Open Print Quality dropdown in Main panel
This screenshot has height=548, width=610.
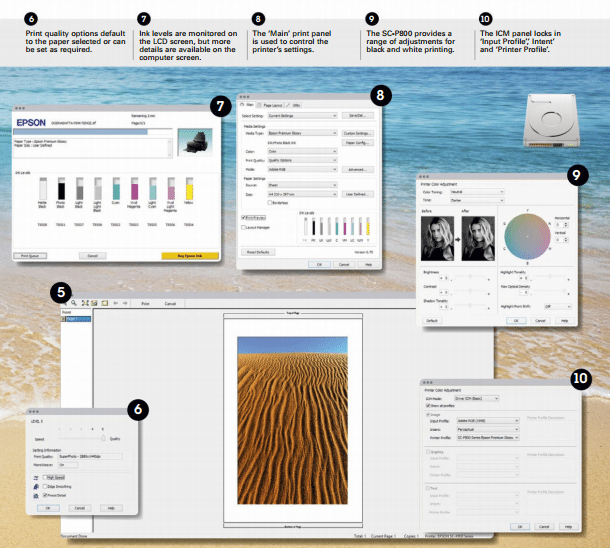302,160
